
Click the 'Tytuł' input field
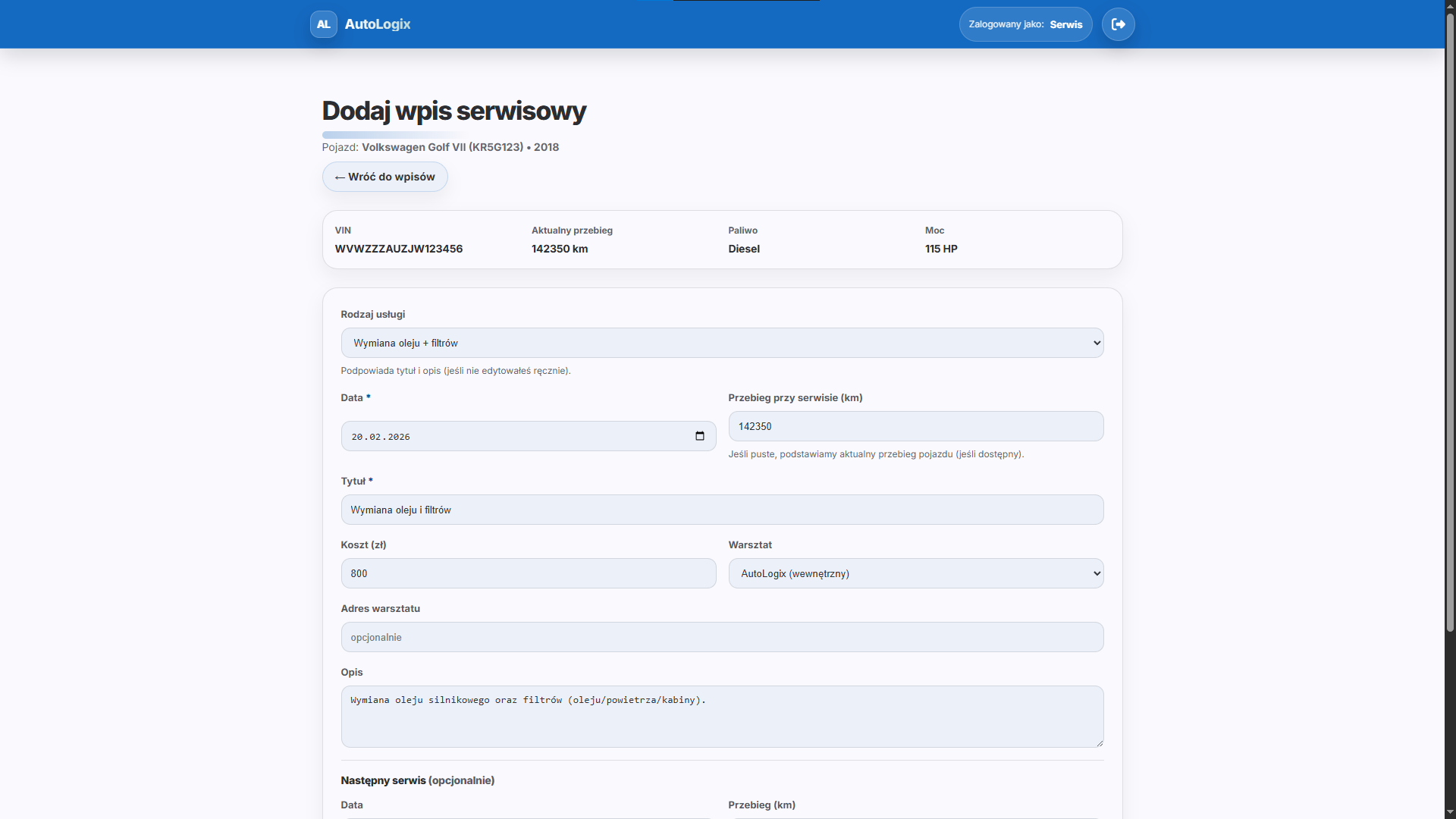click(x=722, y=510)
